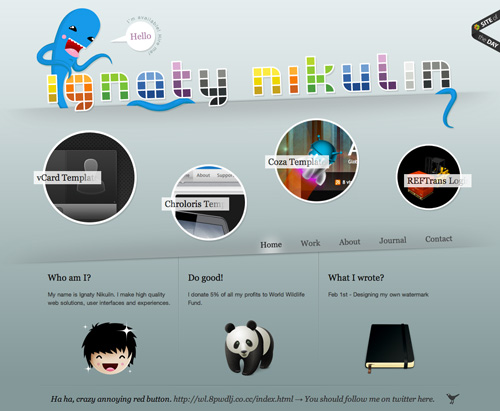Open the Work menu item

(x=310, y=243)
